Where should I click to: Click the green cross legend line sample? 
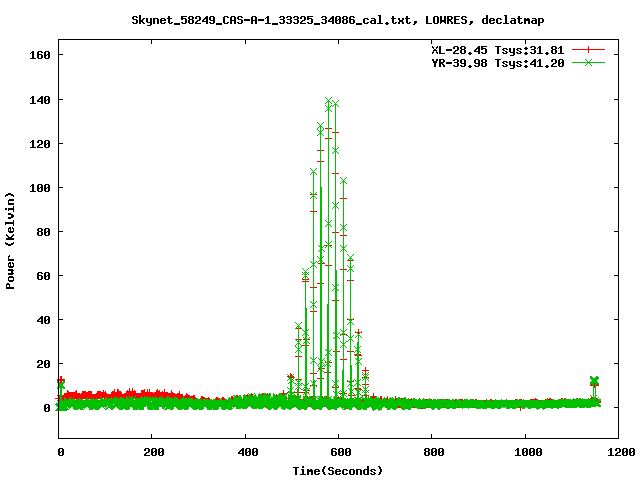588,62
